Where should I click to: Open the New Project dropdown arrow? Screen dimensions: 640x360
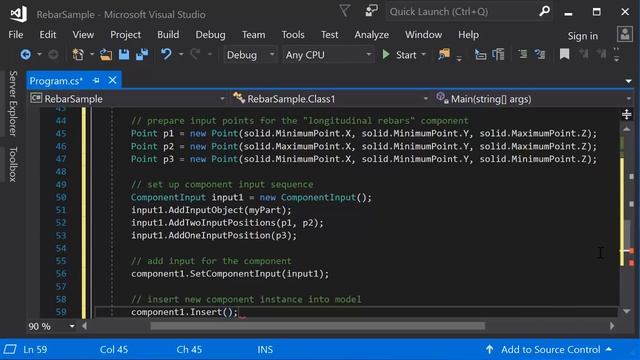pyautogui.click(x=91, y=54)
